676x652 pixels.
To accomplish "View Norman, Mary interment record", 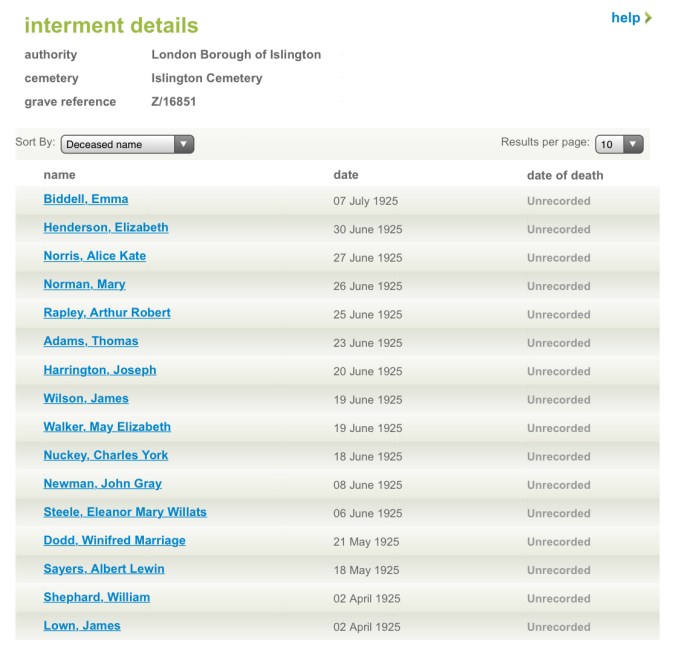I will [84, 284].
